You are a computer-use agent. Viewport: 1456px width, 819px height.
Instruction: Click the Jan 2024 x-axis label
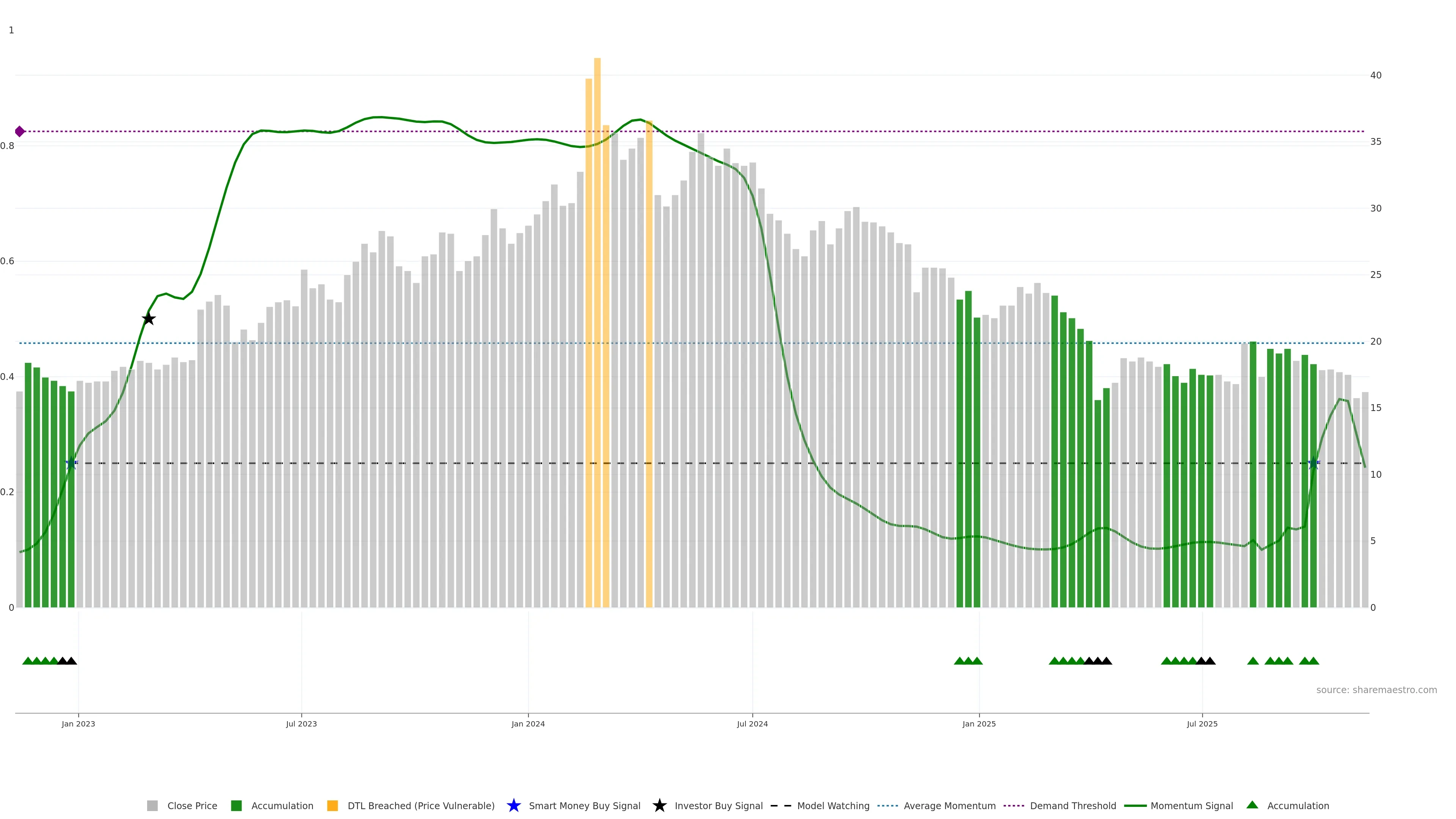(x=528, y=723)
